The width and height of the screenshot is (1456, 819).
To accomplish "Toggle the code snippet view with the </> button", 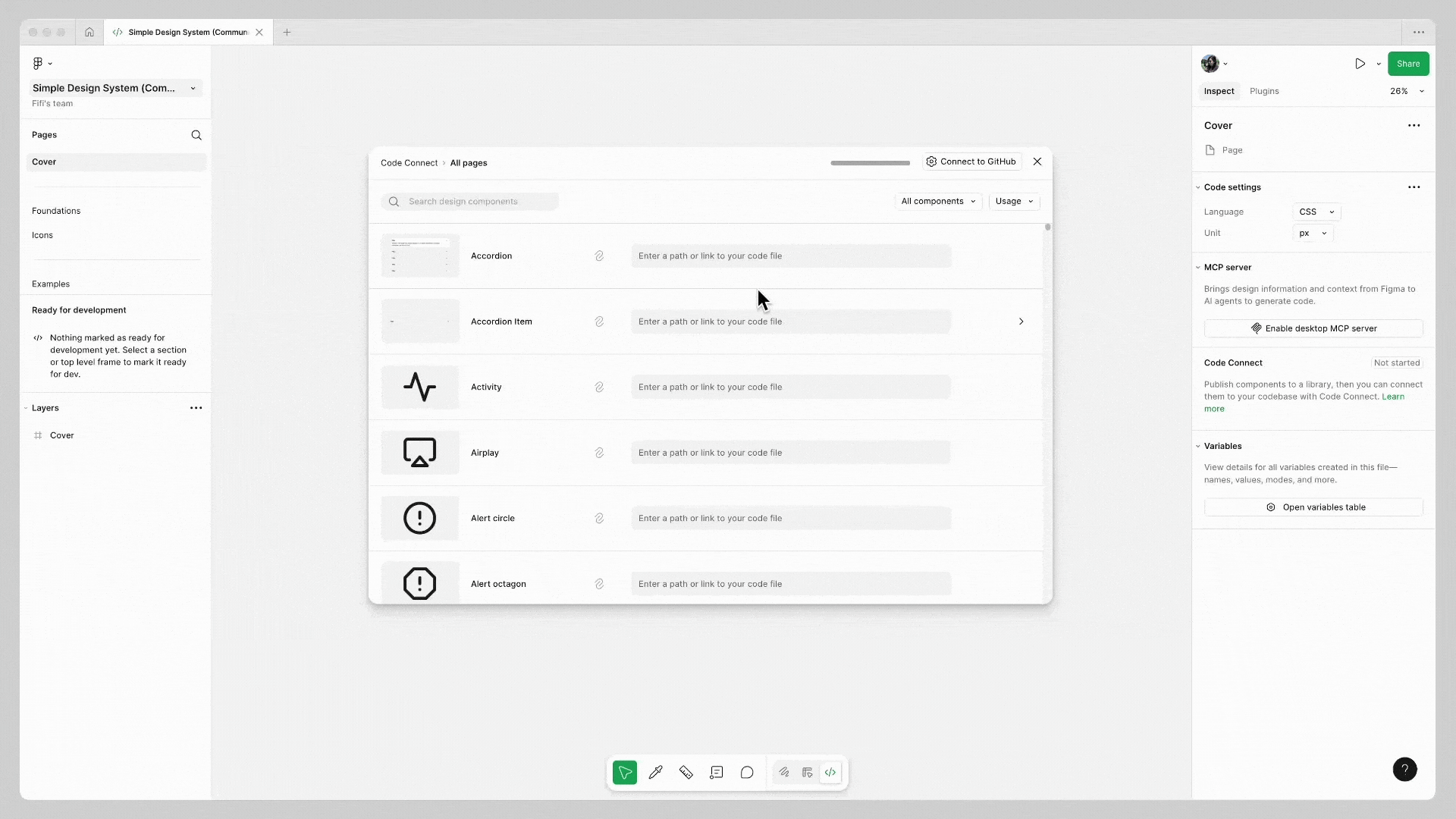I will 831,772.
